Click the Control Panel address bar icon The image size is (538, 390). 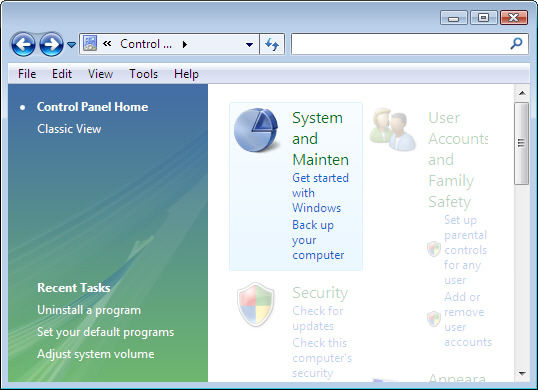click(90, 44)
